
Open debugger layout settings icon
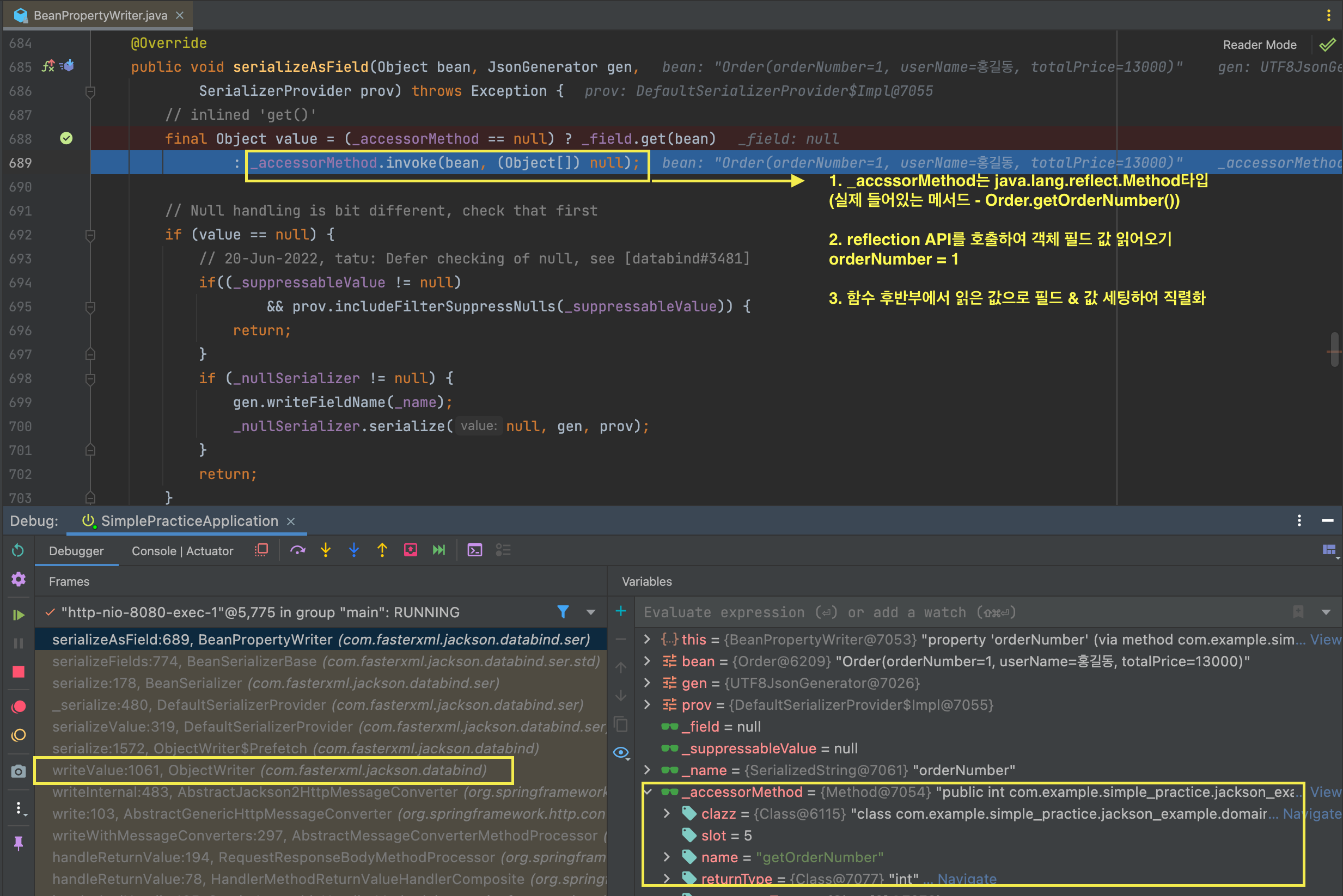1330,550
